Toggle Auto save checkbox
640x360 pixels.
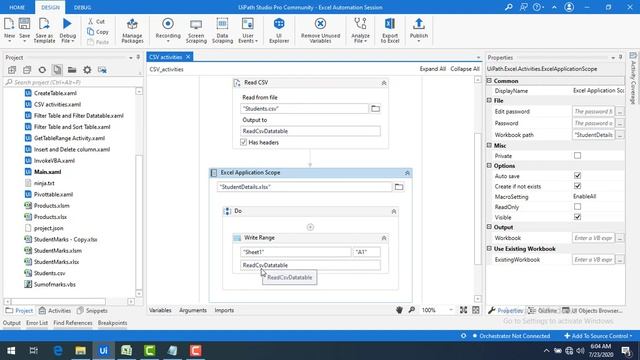pos(577,176)
